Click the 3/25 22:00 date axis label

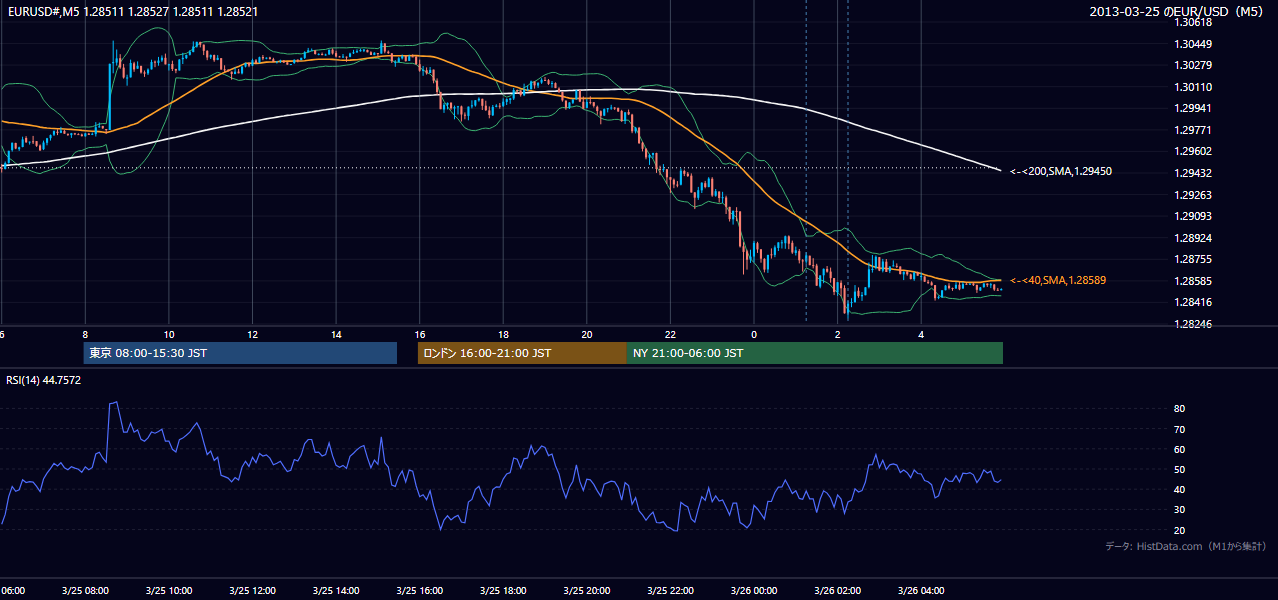coord(670,590)
